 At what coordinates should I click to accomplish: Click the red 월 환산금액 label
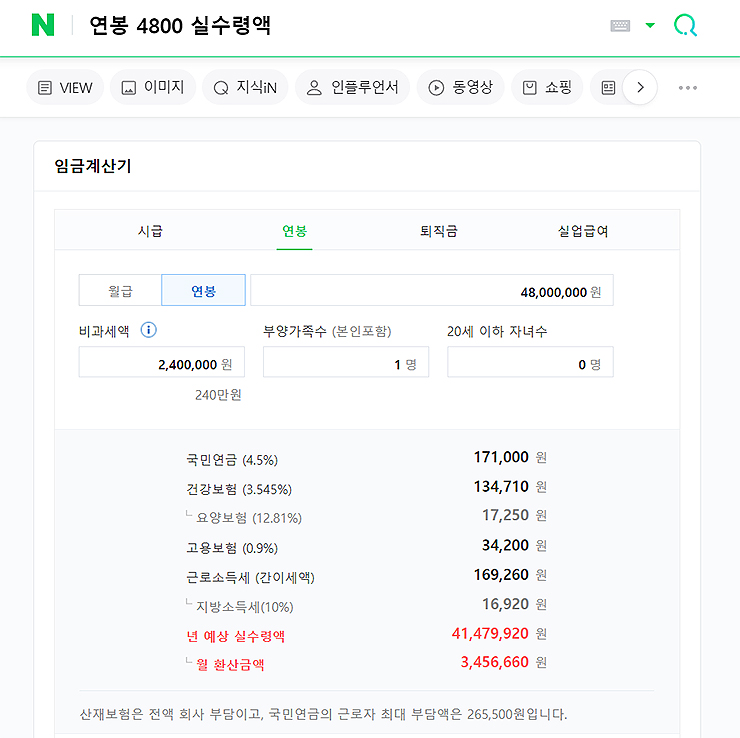point(230,665)
